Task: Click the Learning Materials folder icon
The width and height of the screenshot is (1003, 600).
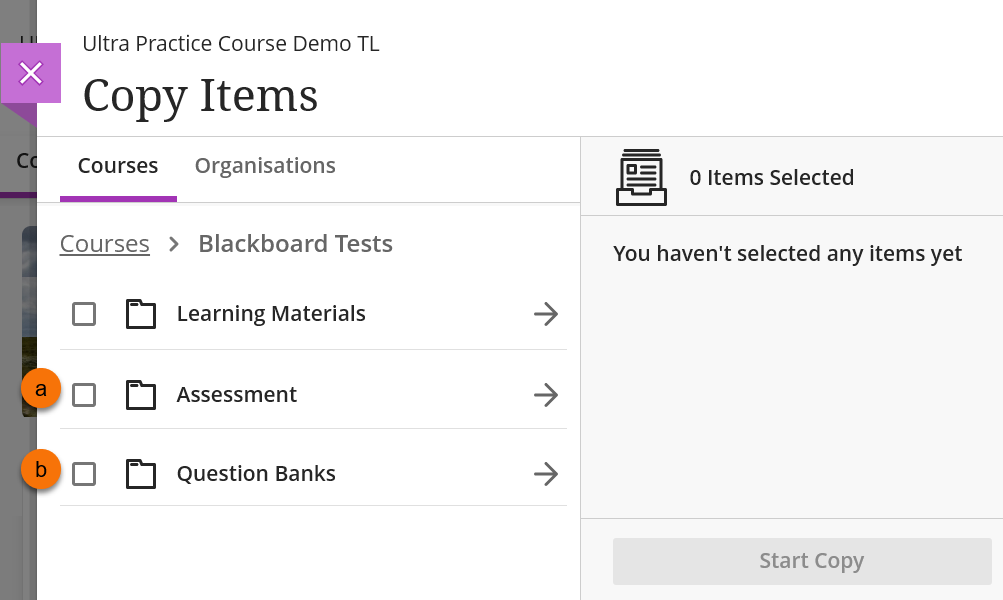Action: (141, 314)
